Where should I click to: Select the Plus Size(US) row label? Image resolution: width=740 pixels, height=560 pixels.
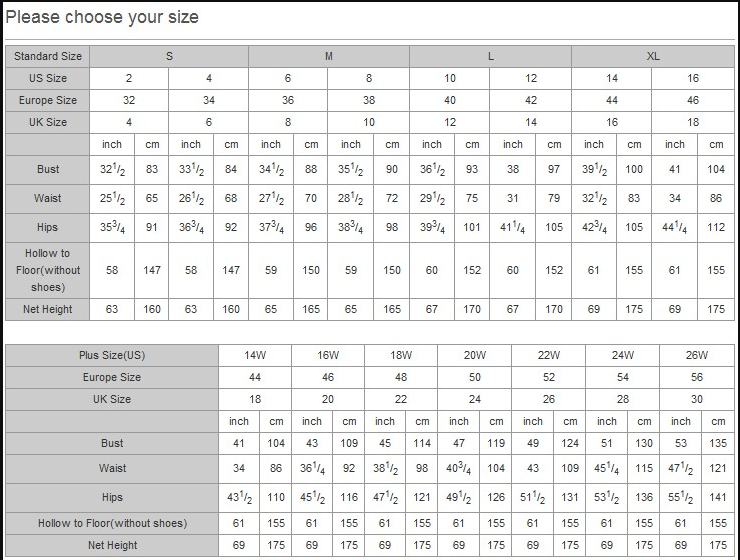coord(112,355)
